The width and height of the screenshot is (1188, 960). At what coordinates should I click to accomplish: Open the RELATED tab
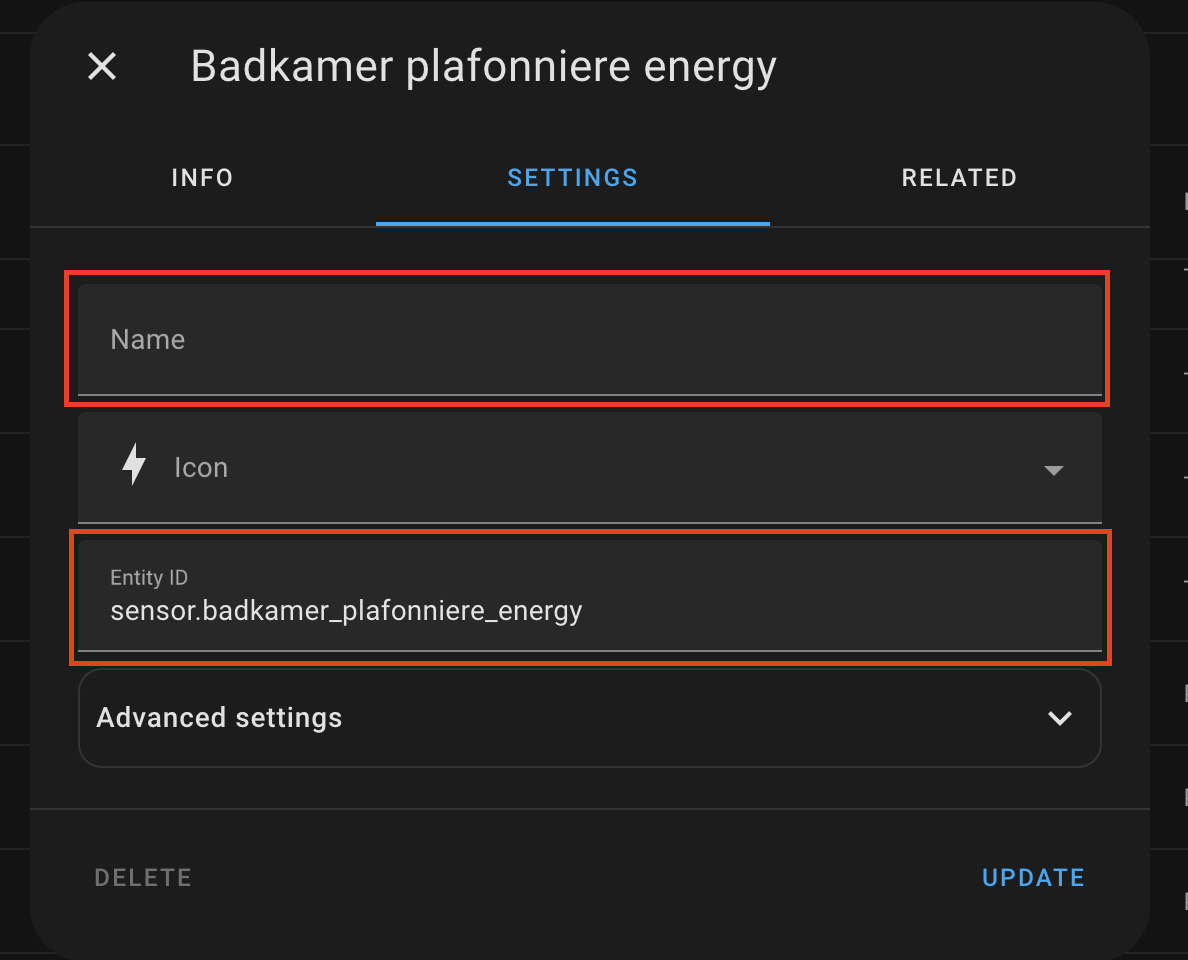pos(959,177)
